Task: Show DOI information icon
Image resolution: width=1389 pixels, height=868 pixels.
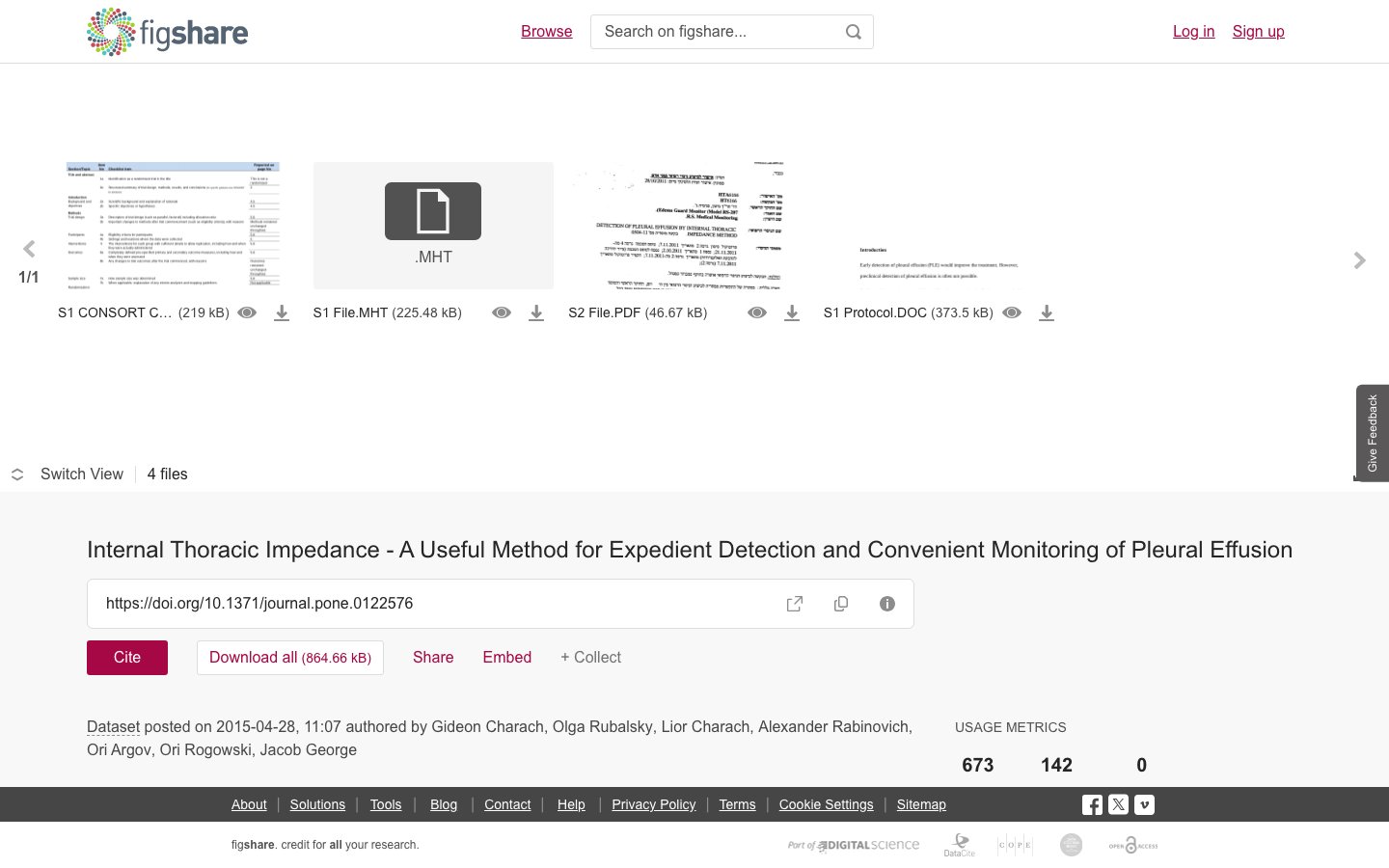Action: point(887,604)
